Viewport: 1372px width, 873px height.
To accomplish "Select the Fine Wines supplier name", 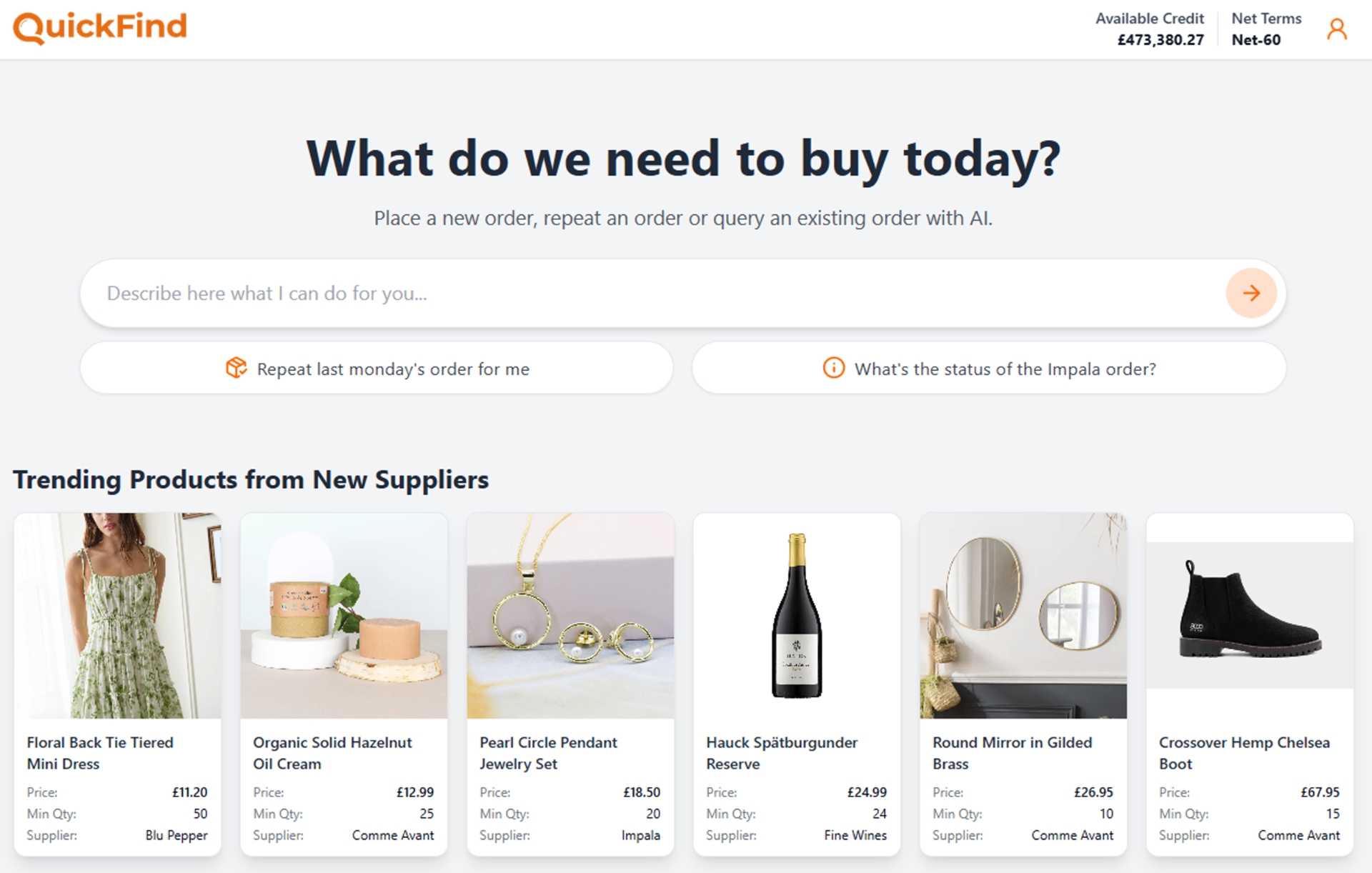I will [x=855, y=835].
